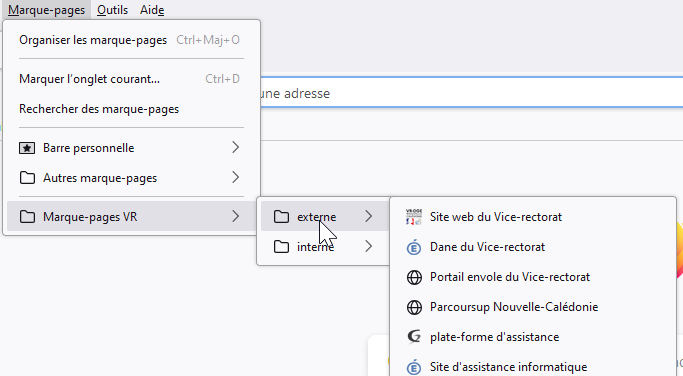Expand the Barre personnelle chevron arrow

236,147
